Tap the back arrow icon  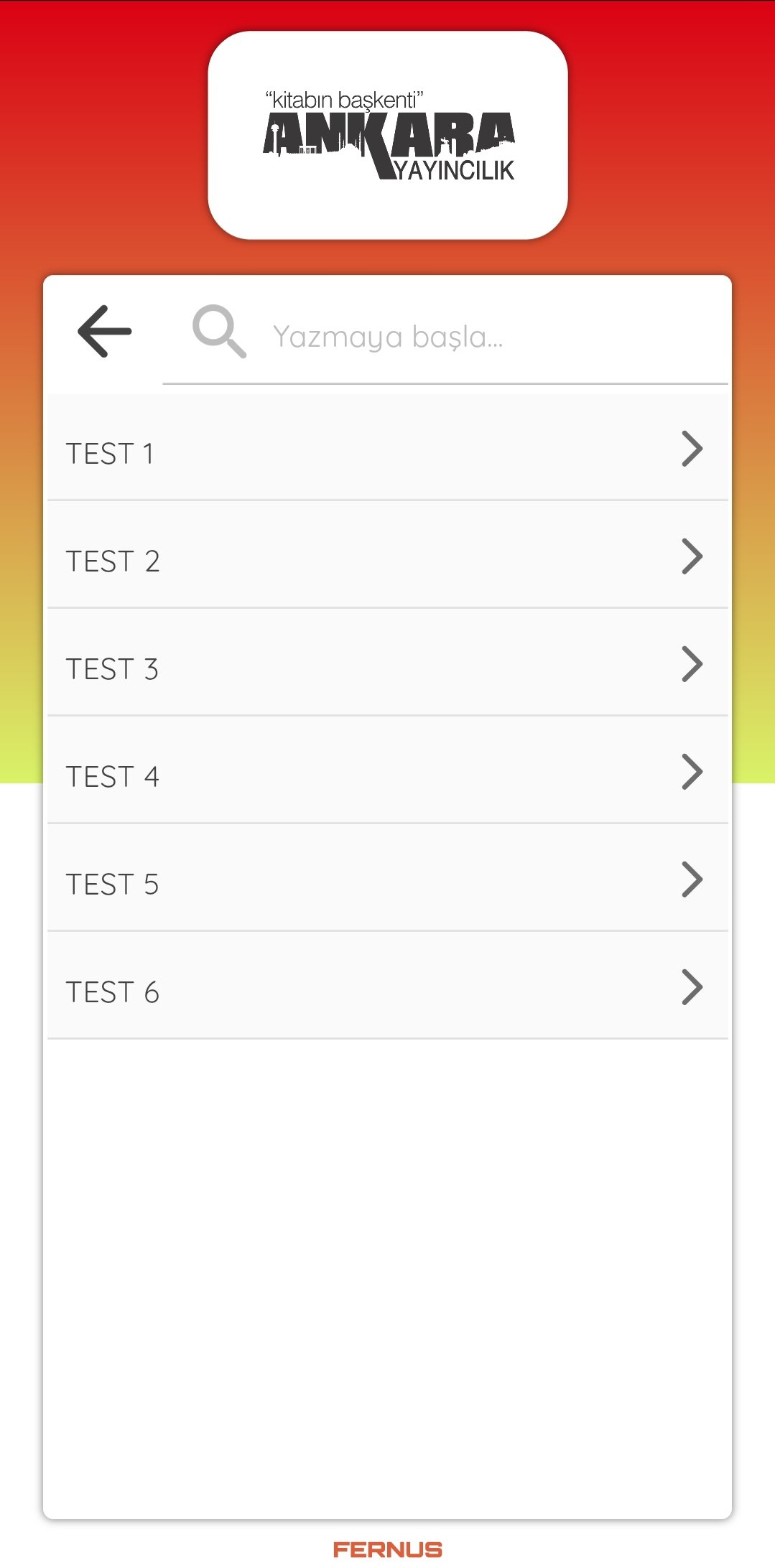105,331
